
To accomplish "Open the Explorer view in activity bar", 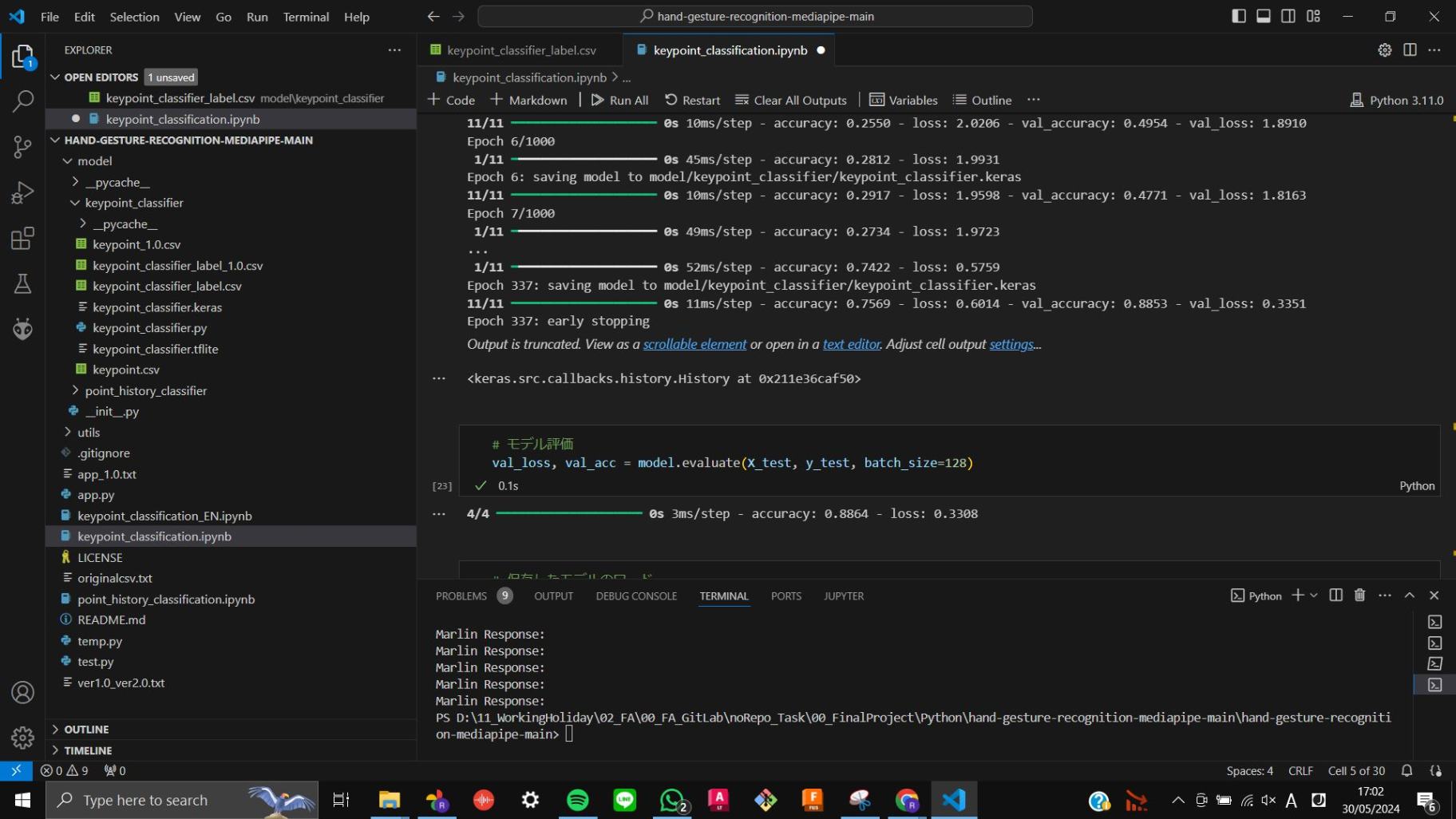I will pyautogui.click(x=22, y=57).
